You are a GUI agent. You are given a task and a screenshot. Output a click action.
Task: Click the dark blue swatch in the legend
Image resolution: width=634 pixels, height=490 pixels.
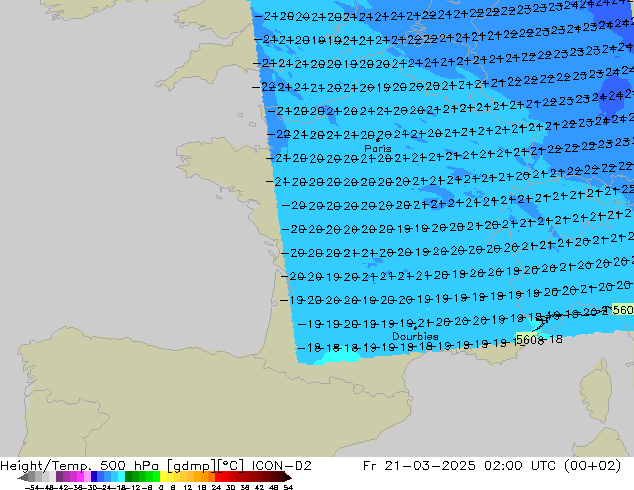point(94,476)
